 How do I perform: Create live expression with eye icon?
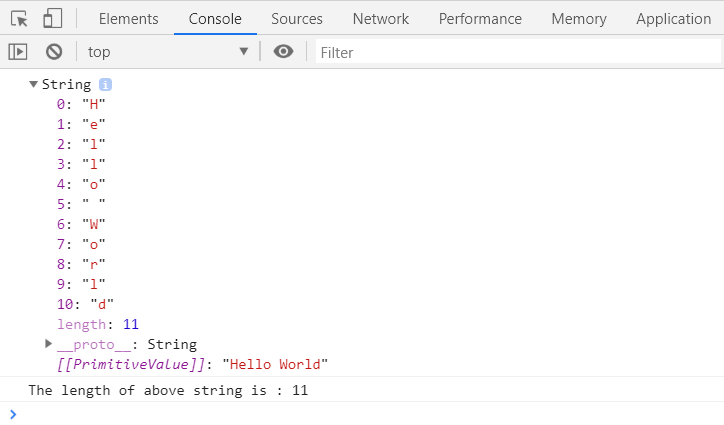point(283,51)
